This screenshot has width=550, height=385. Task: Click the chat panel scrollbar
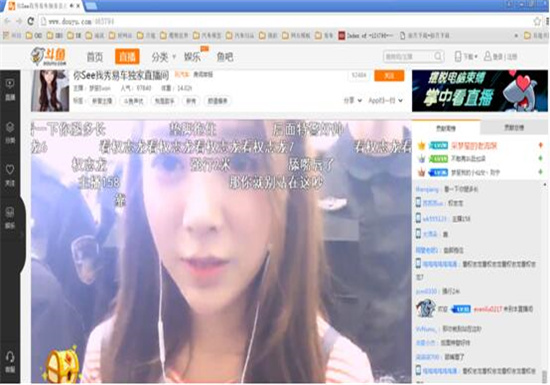(x=545, y=282)
